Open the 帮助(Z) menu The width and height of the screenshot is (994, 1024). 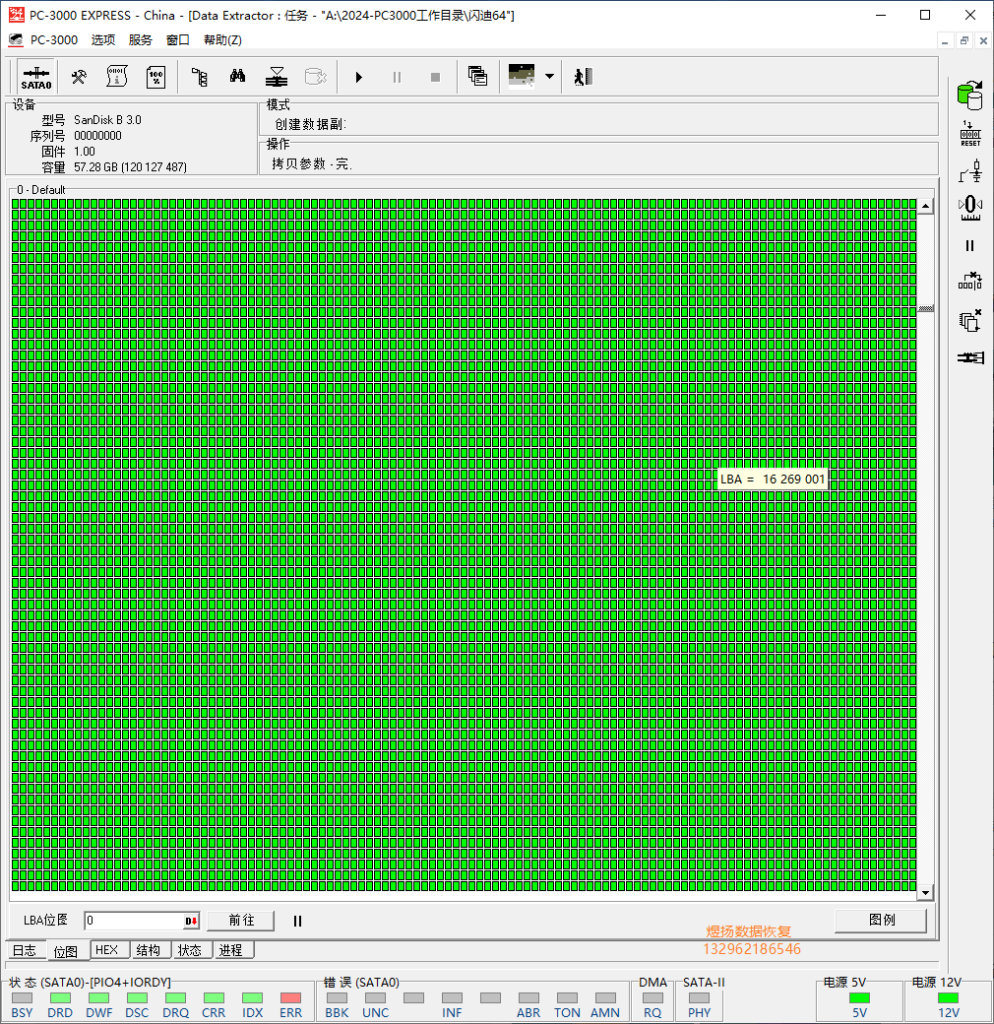[223, 40]
